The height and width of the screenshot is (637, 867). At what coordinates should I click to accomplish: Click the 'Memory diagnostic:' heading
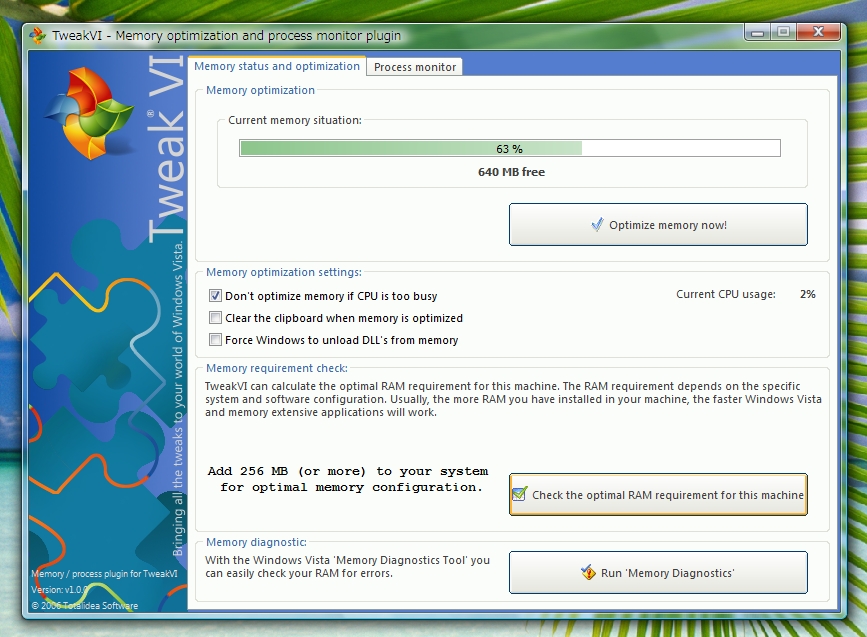click(x=256, y=542)
